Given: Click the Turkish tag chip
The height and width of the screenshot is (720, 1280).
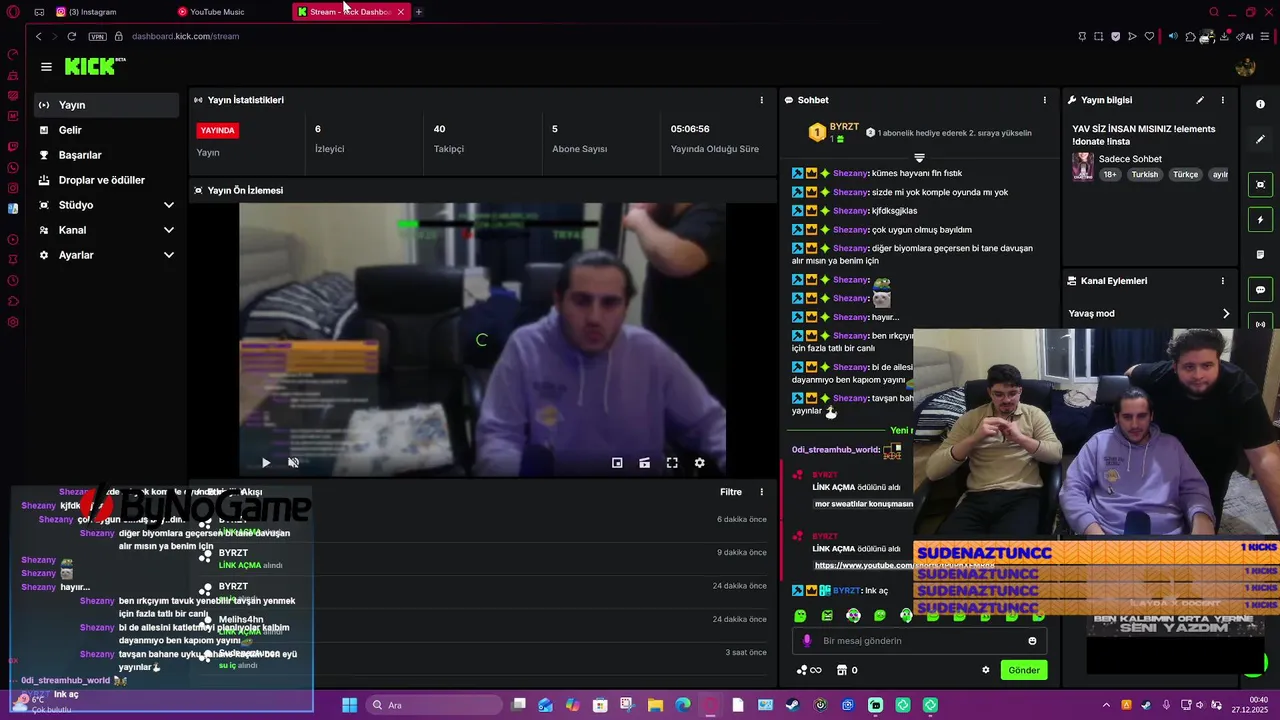Looking at the screenshot, I should click(1144, 174).
